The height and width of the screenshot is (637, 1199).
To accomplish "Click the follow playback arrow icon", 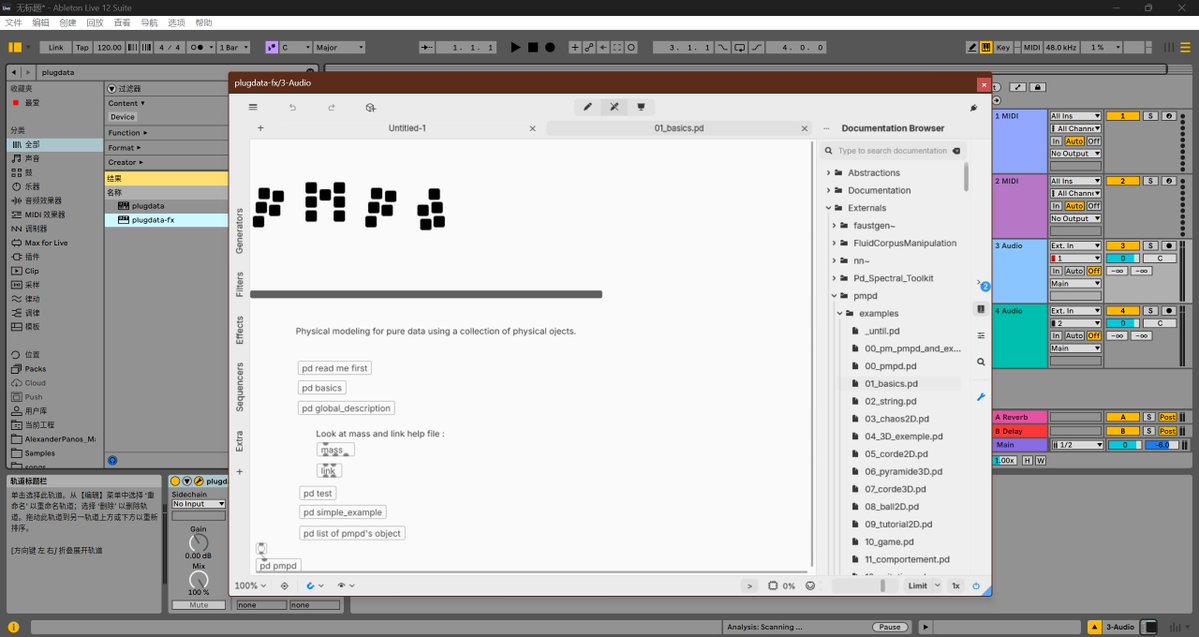I will tap(427, 47).
